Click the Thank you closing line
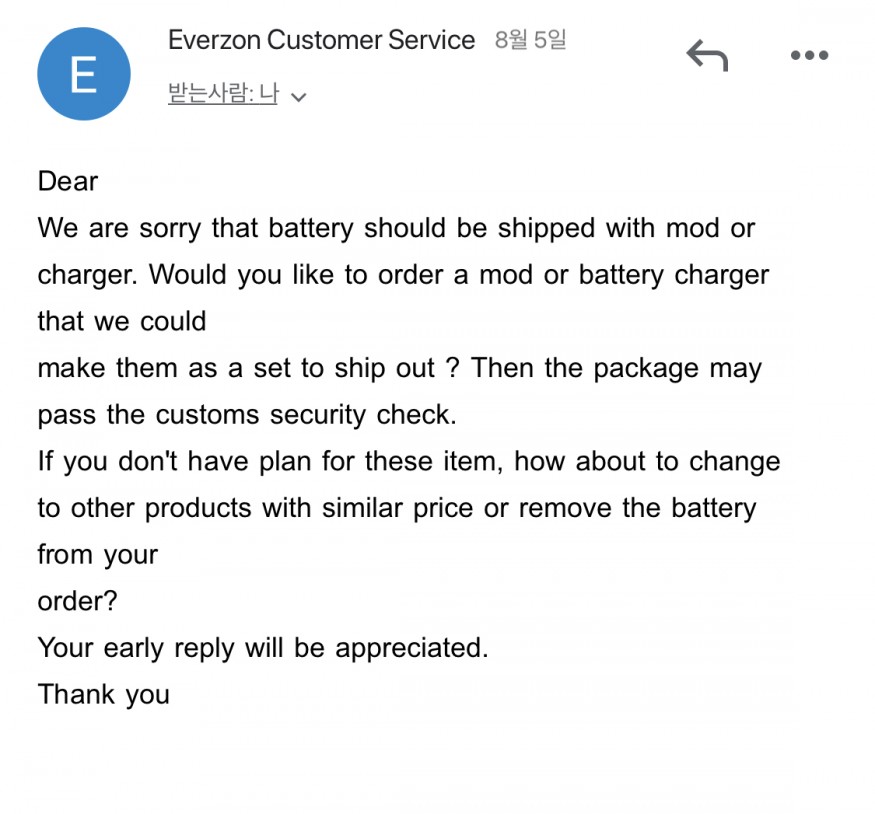Image resolution: width=875 pixels, height=814 pixels. pos(103,694)
